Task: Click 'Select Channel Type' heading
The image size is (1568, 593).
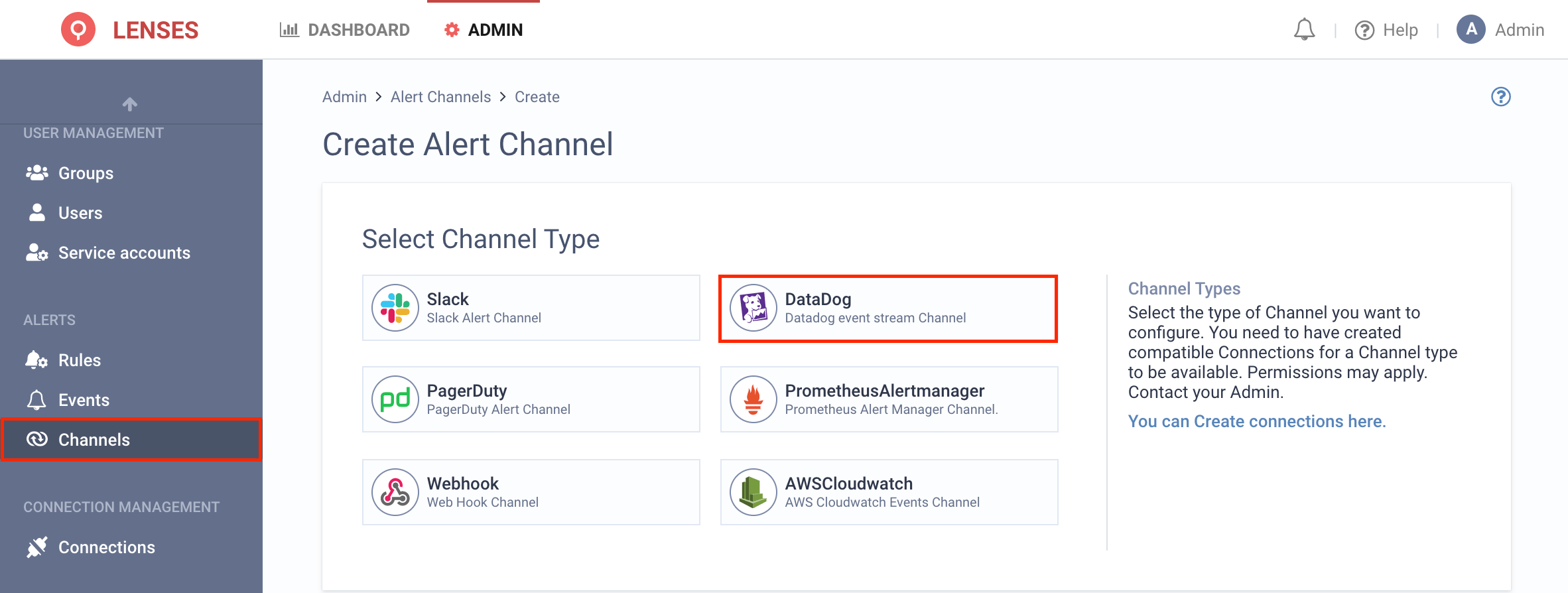Action: pyautogui.click(x=481, y=239)
